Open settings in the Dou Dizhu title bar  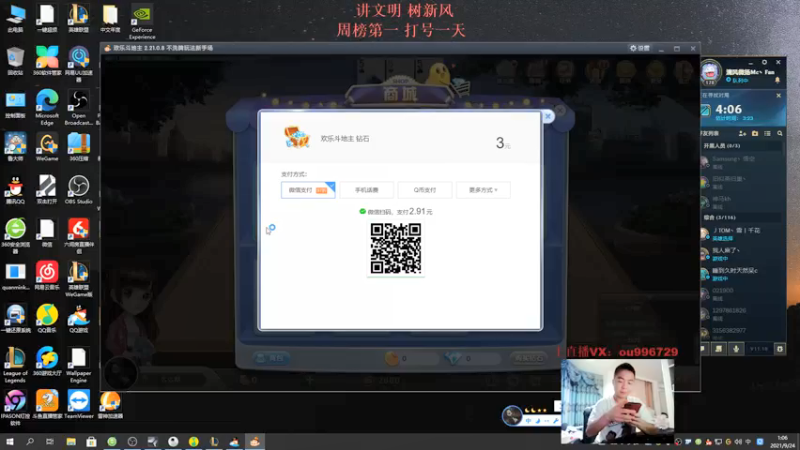pos(640,48)
